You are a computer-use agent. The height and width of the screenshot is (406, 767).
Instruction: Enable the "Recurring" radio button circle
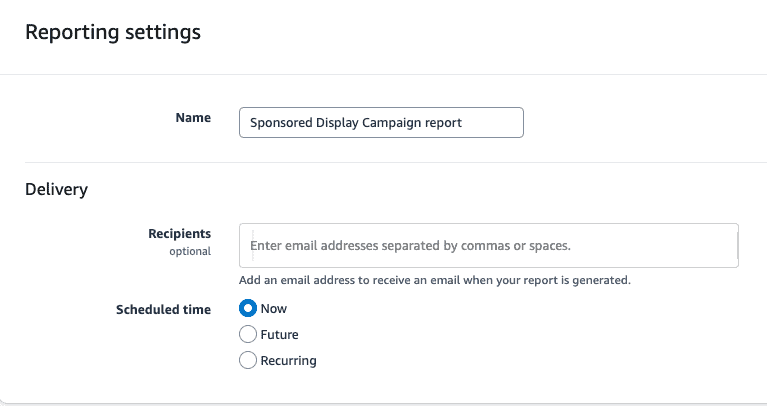(x=248, y=360)
